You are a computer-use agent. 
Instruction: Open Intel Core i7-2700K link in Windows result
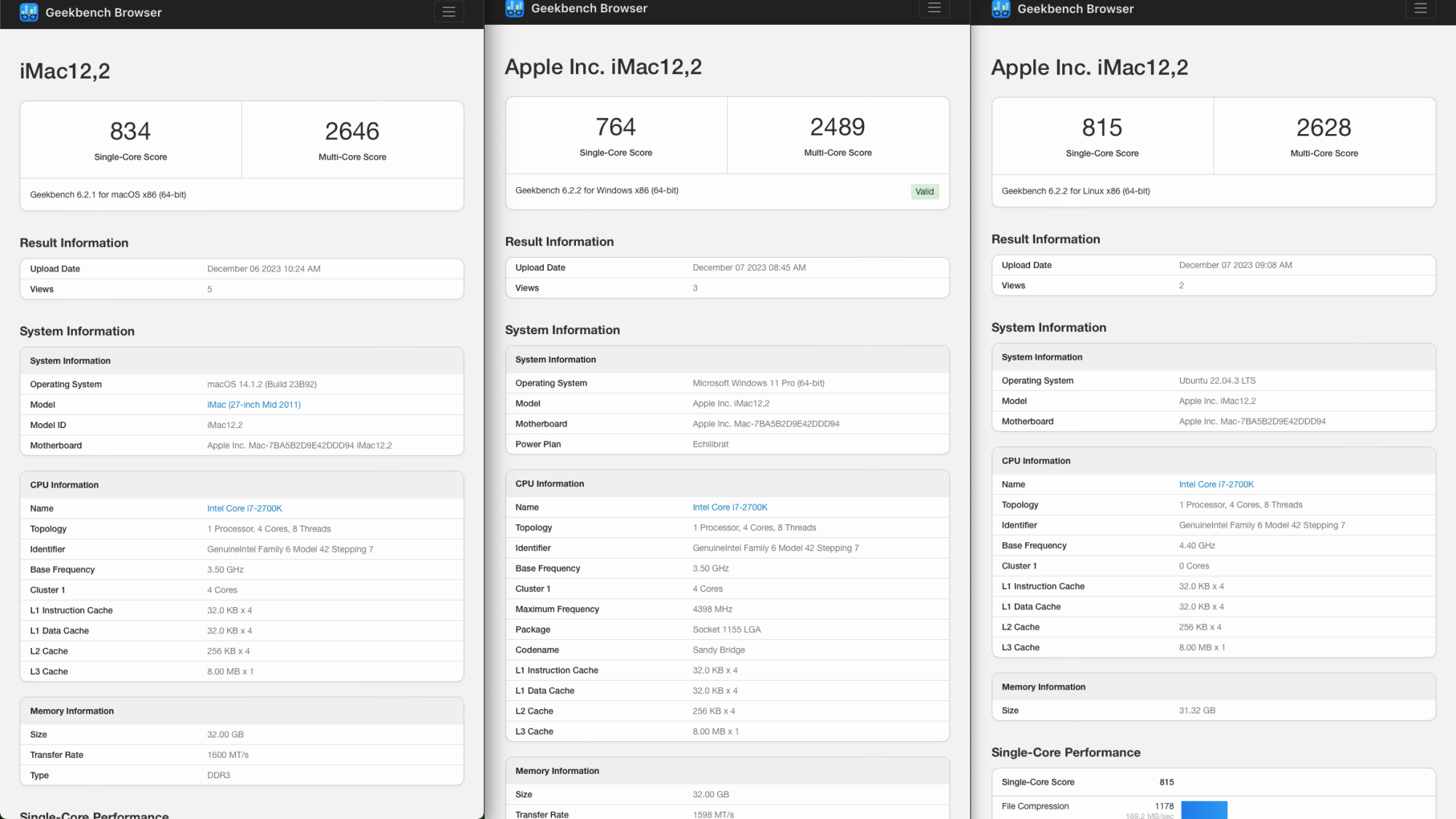pos(729,507)
